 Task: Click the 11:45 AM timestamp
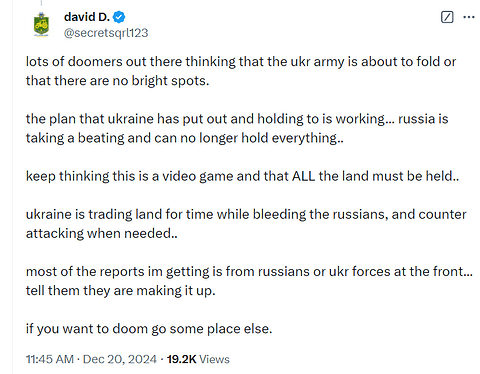[x=50, y=359]
